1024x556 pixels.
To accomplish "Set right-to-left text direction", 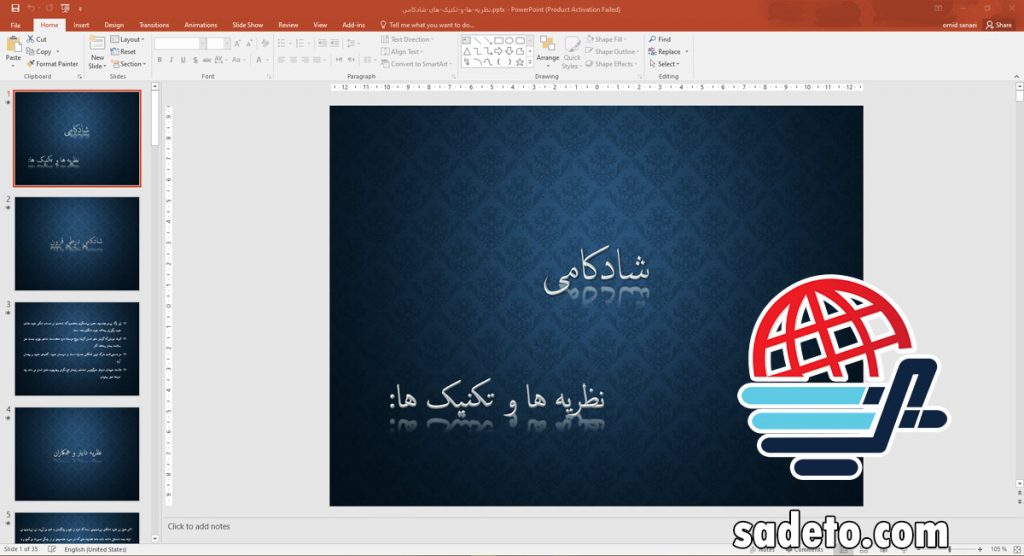I will pos(351,60).
